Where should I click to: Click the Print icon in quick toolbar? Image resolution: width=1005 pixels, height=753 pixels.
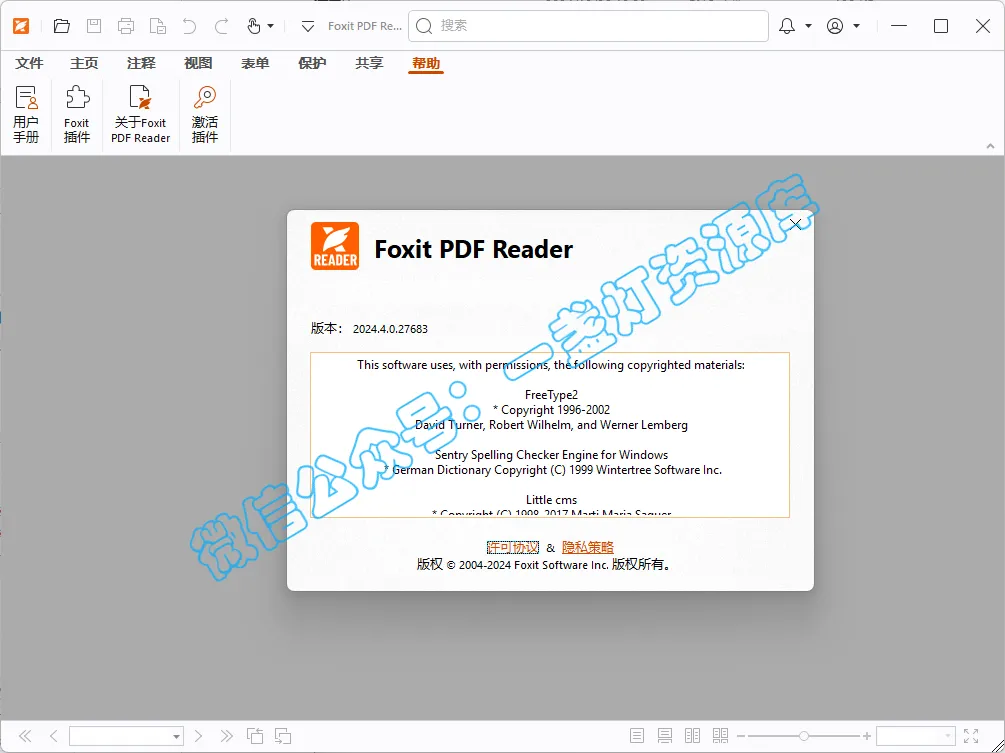tap(126, 26)
